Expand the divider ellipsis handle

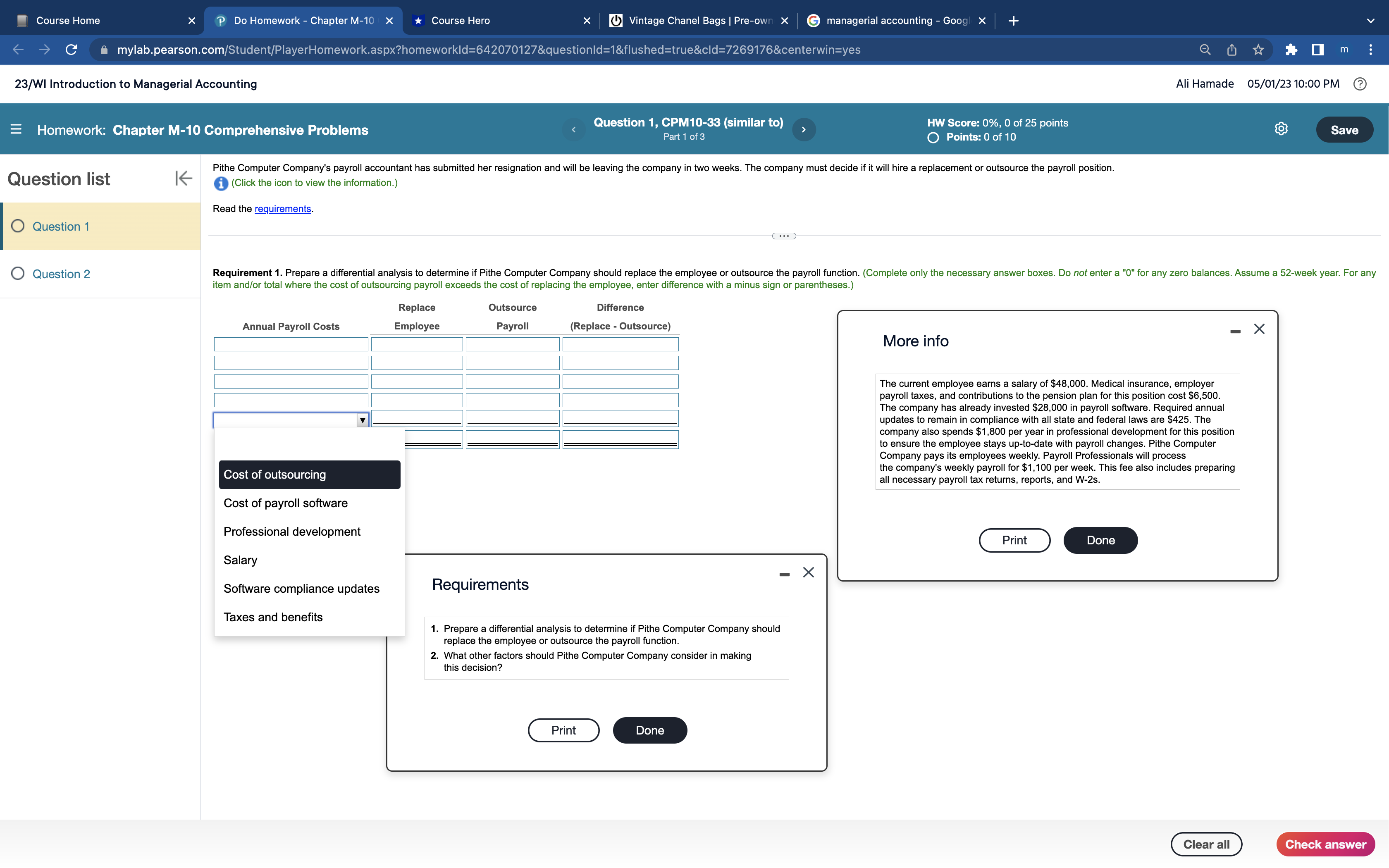coord(783,236)
